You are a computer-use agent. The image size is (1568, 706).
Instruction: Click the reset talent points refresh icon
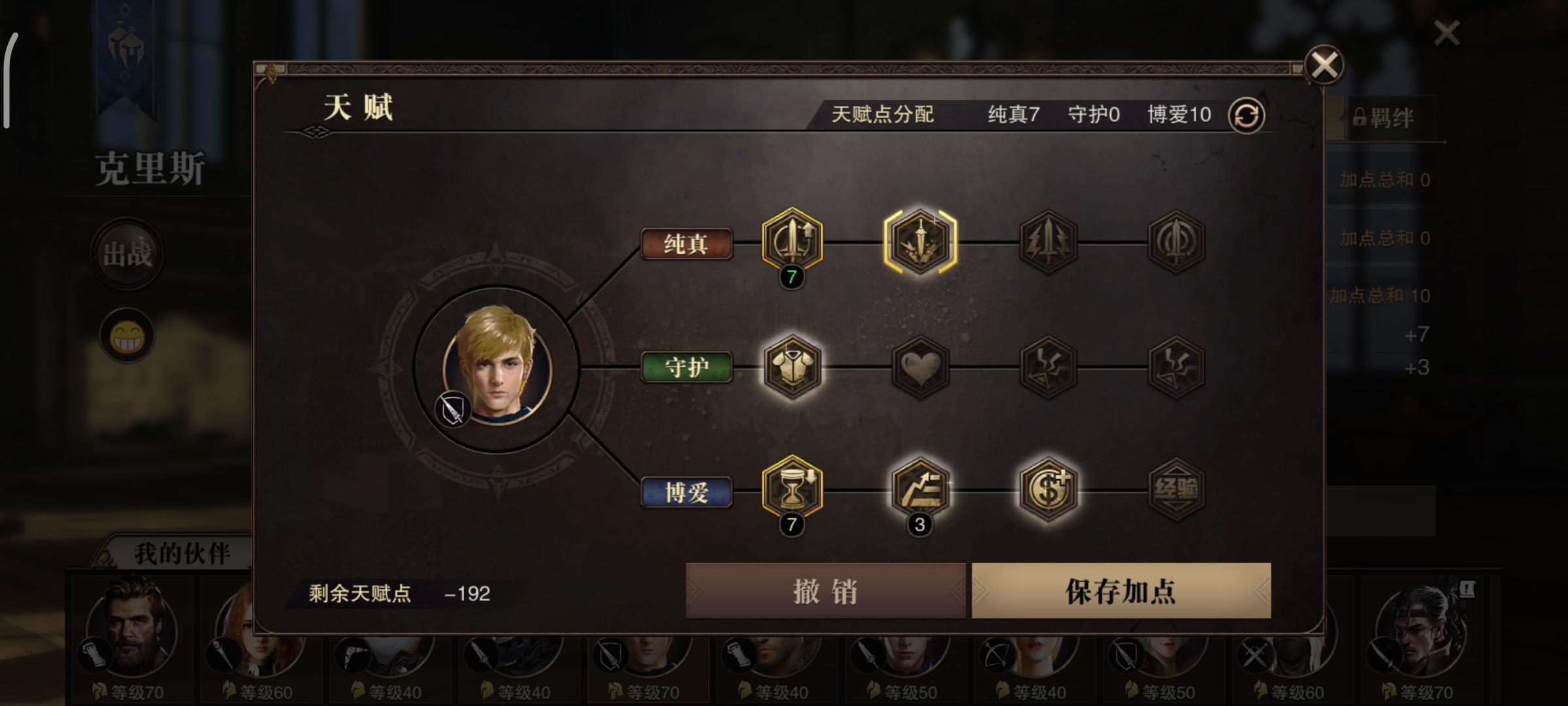pos(1247,116)
